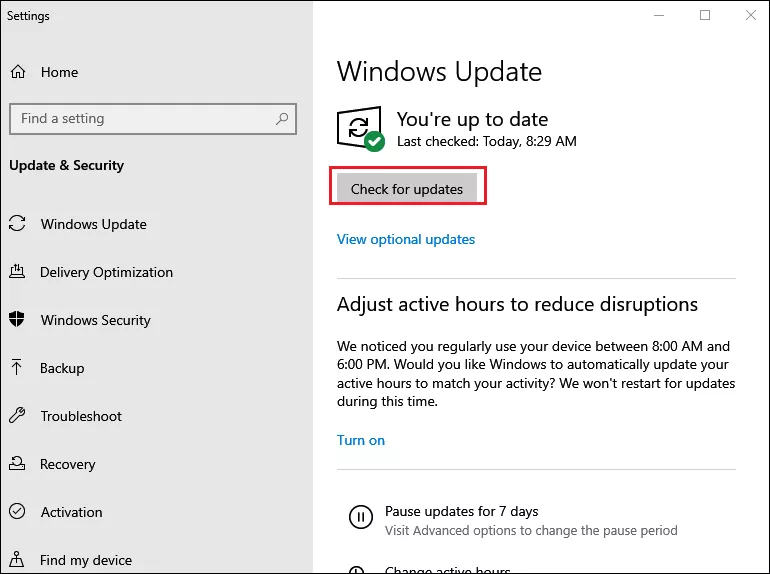Click the search magnifier icon
This screenshot has width=770, height=574.
[282, 118]
